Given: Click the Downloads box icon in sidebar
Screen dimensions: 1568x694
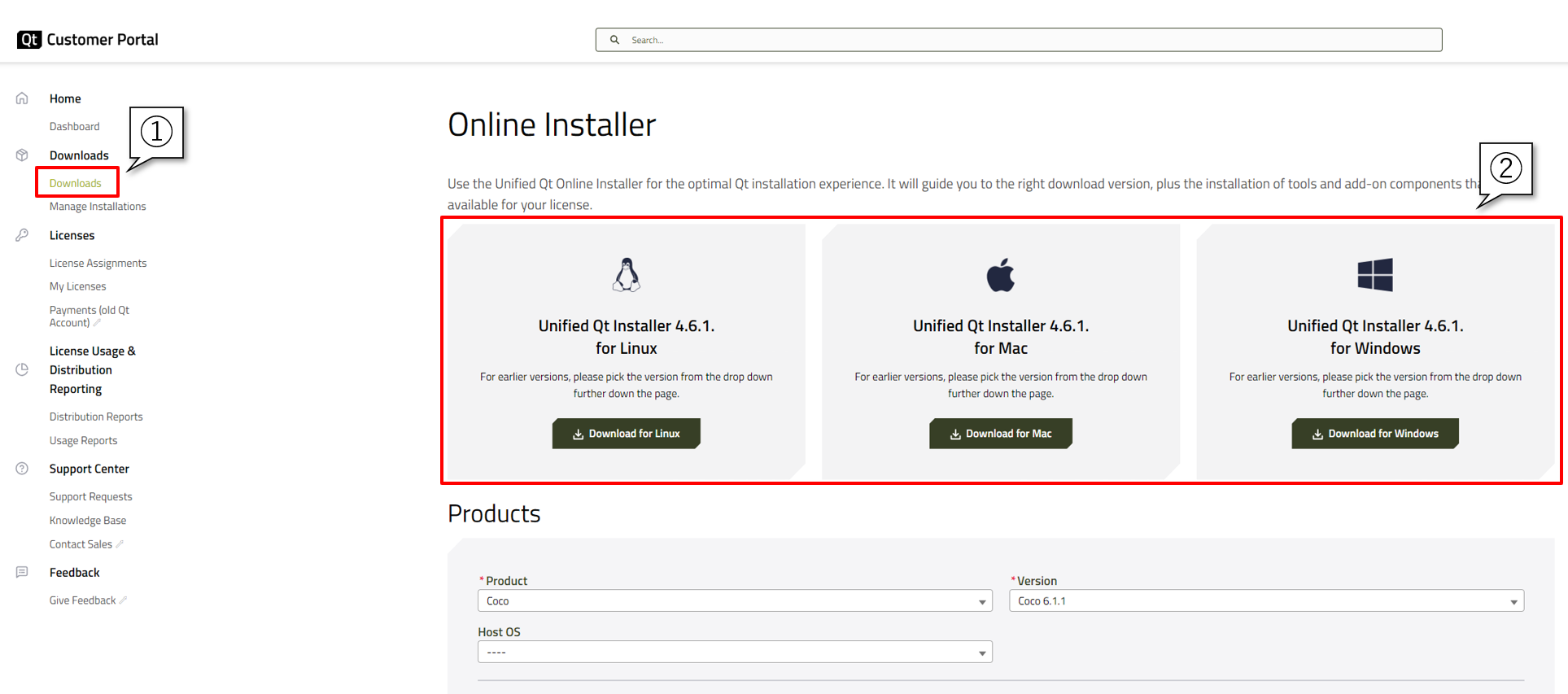Looking at the screenshot, I should 22,155.
